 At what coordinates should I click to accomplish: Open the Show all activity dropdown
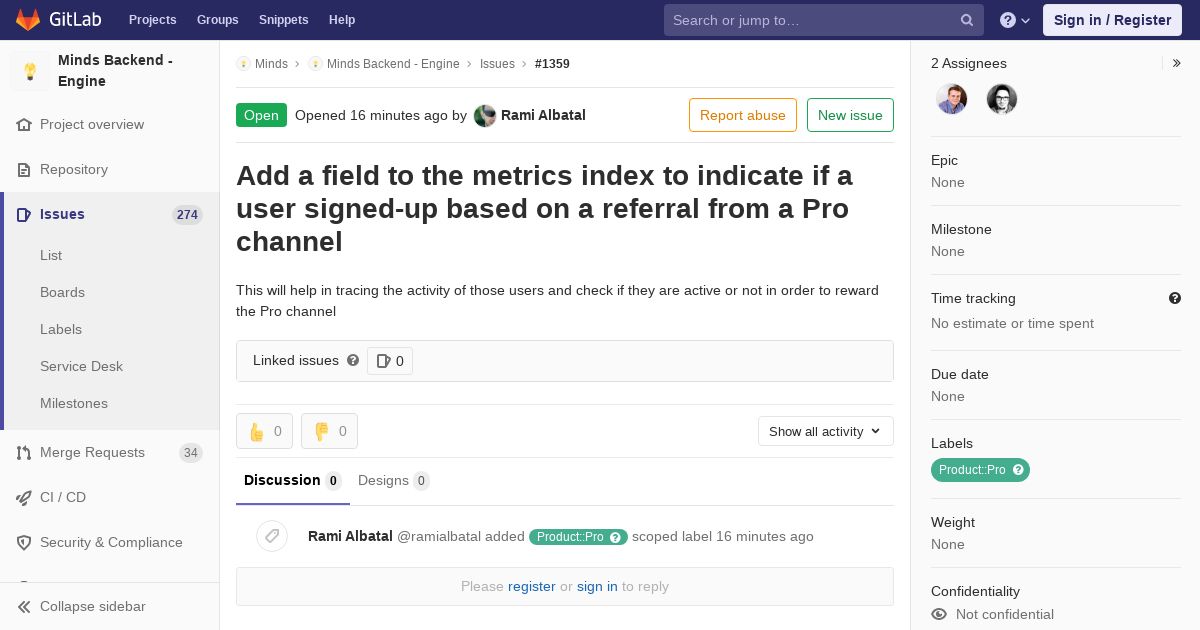click(x=826, y=431)
